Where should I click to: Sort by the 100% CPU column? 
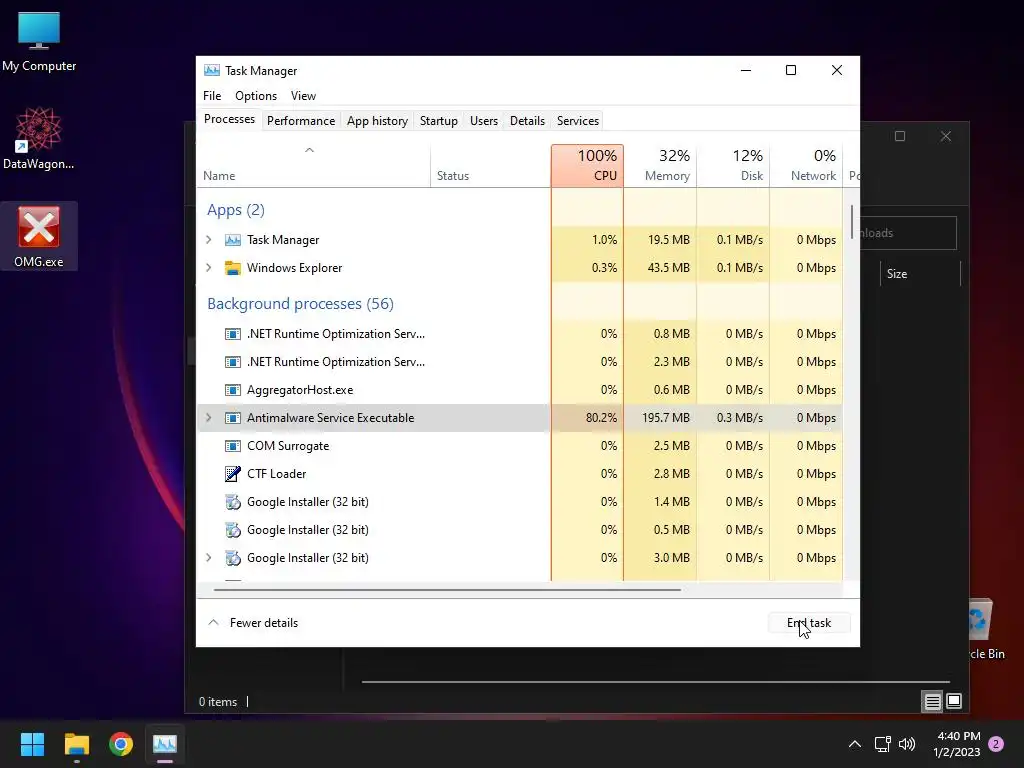point(587,166)
